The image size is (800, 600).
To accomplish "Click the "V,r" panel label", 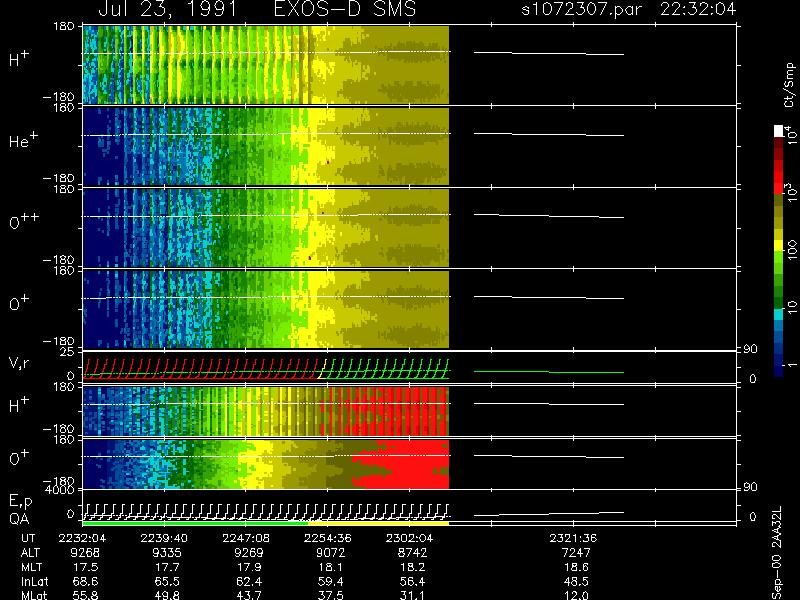I will tap(19, 363).
